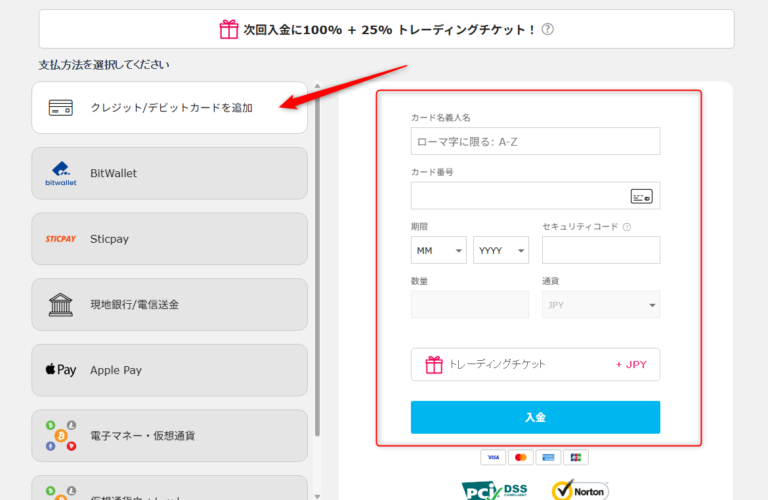The image size is (768, 500).
Task: Click the gift box icon in the promo banner
Action: 229,29
